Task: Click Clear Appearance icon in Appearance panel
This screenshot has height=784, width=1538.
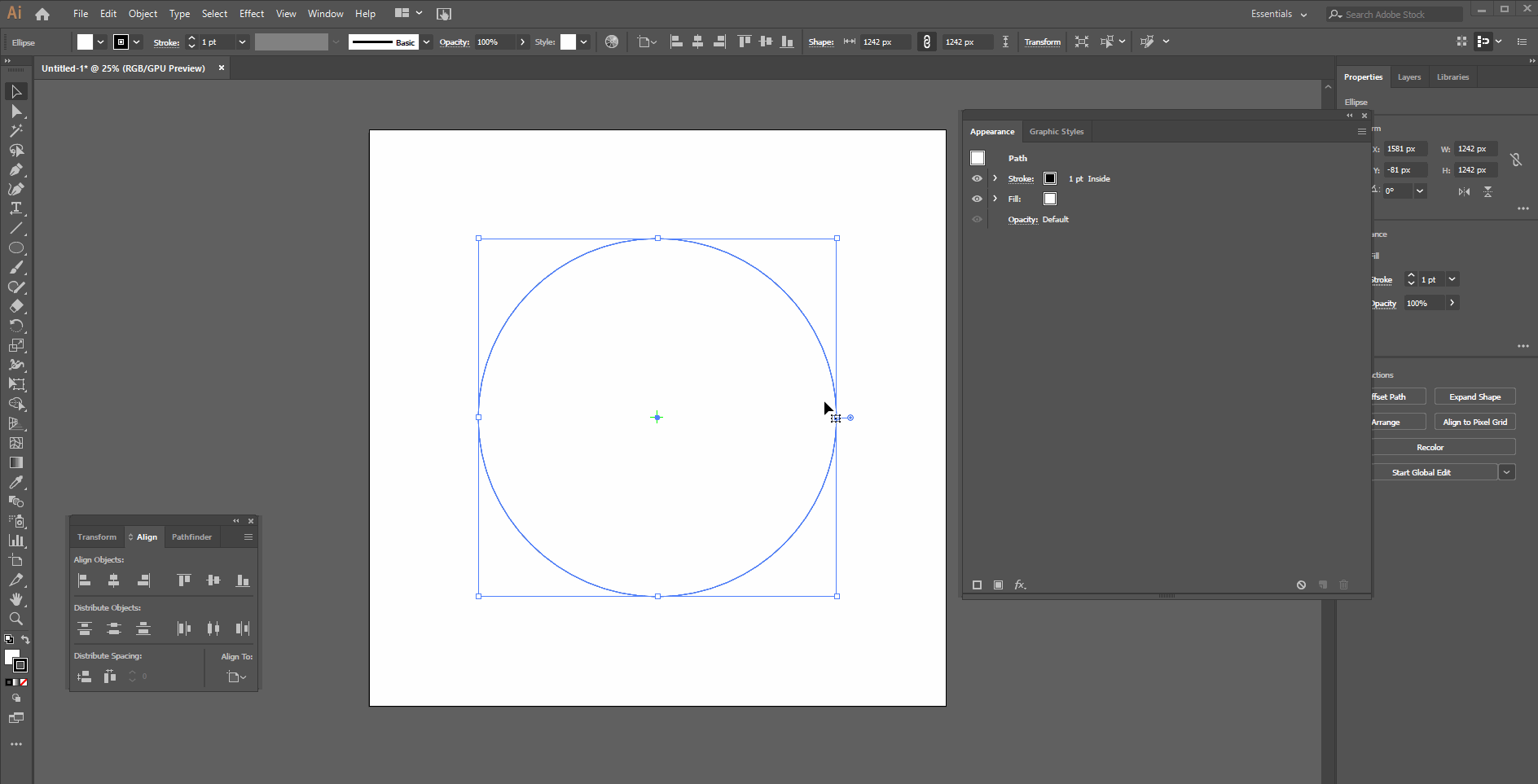Action: (1301, 585)
